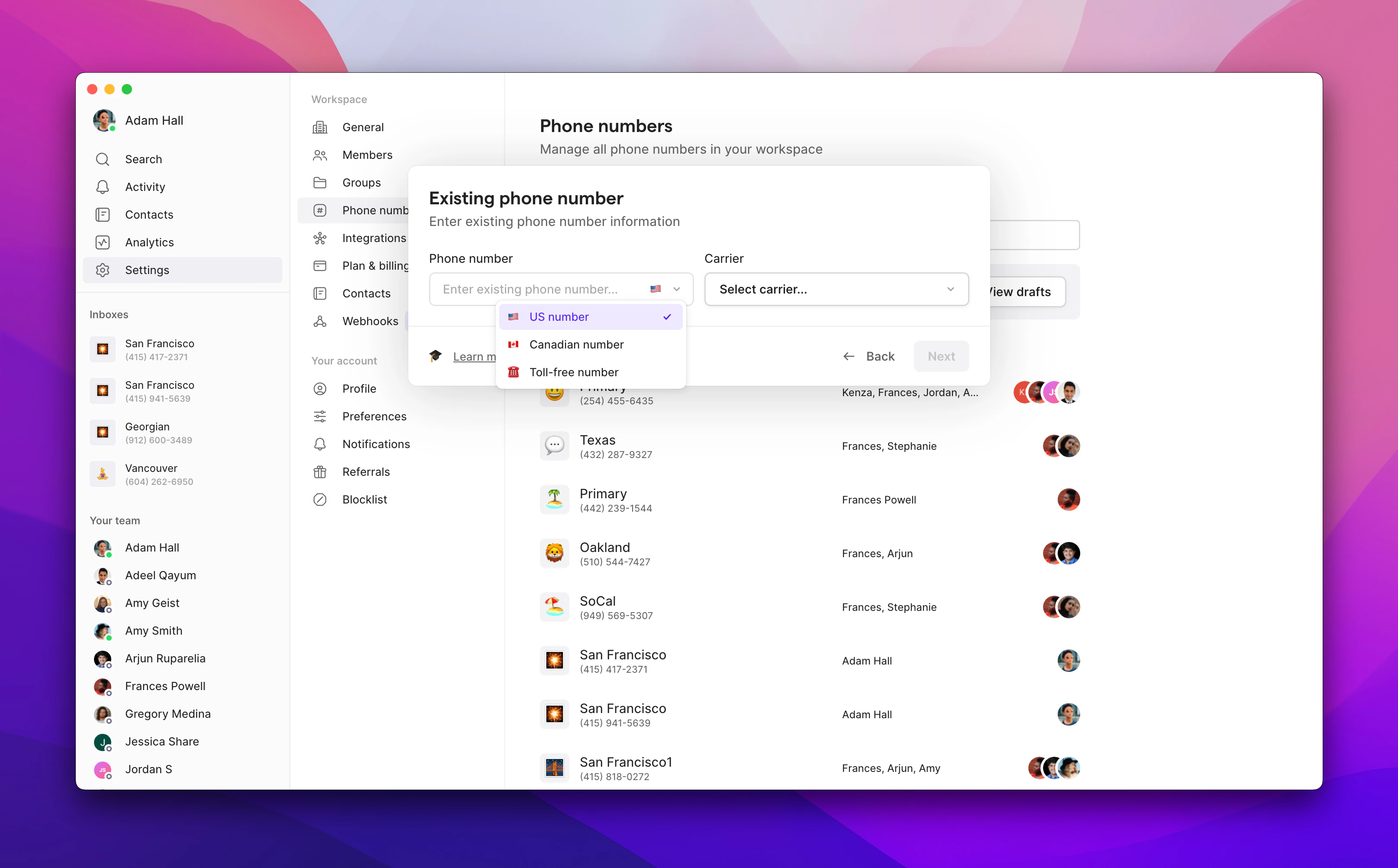This screenshot has width=1398, height=868.
Task: Choose Toll-free number option
Action: (574, 372)
